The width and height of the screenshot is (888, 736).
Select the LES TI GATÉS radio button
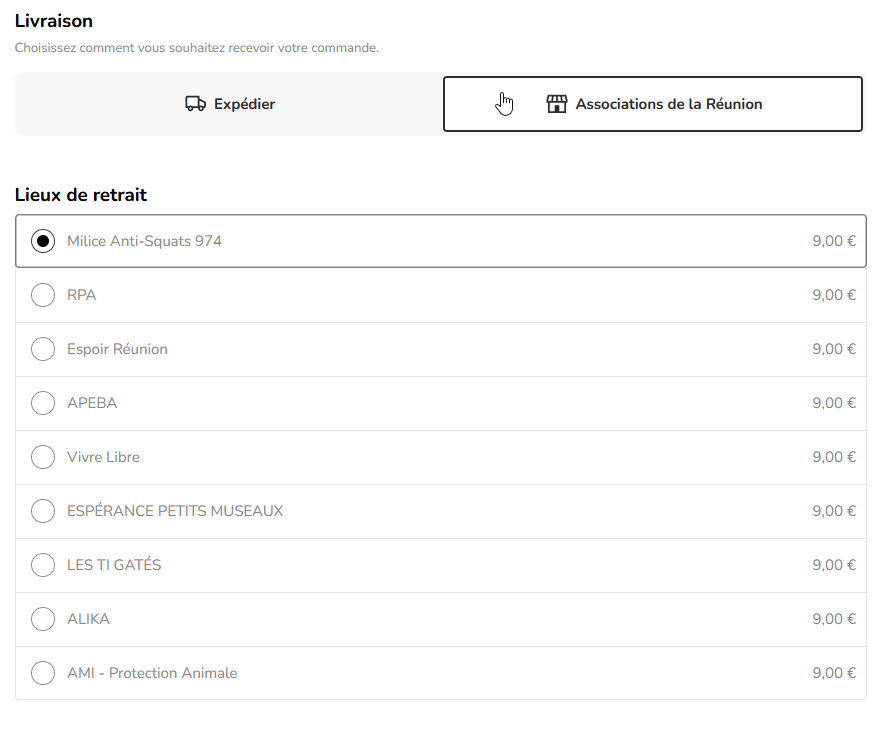point(43,565)
